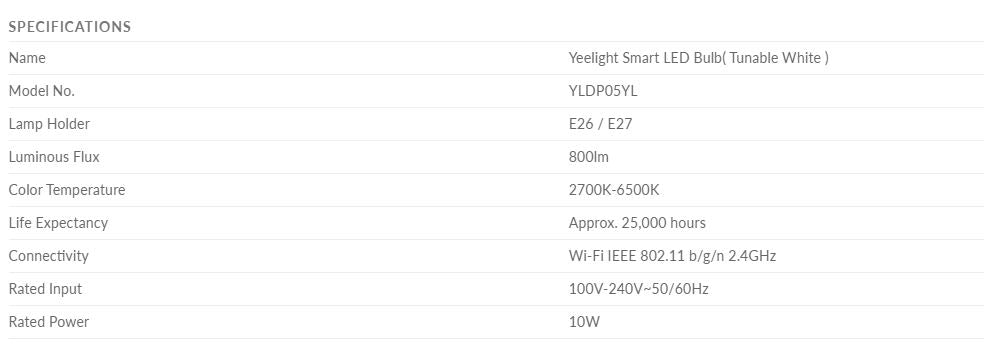Image resolution: width=984 pixels, height=364 pixels.
Task: Select the Lamp Holder label
Action: click(49, 124)
